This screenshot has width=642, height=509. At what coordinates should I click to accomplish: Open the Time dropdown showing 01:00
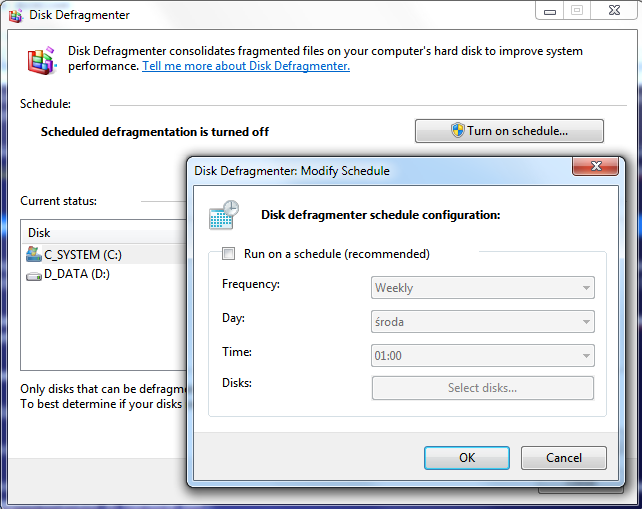point(483,355)
